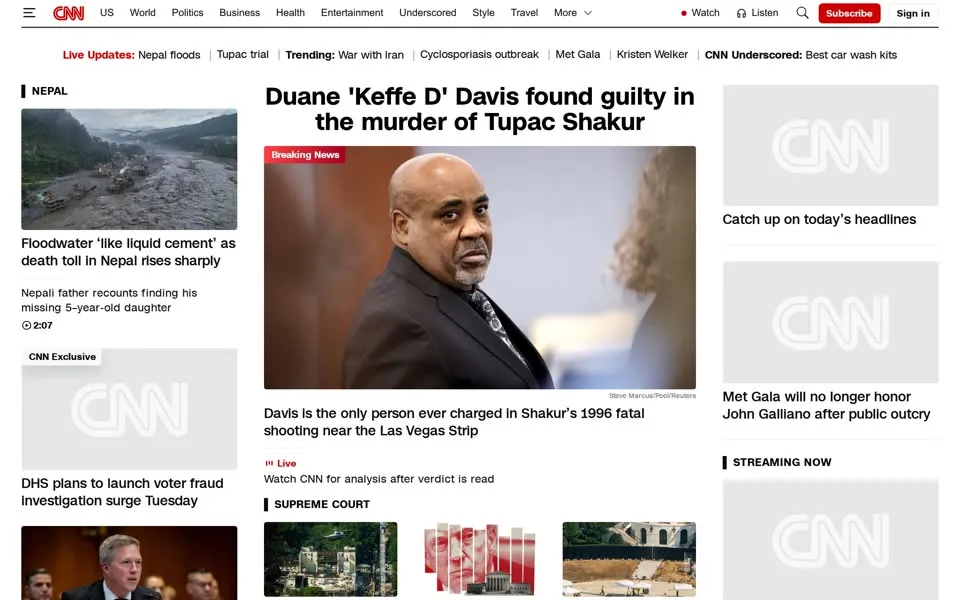Open Catch up on today's headlines
Image resolution: width=960 pixels, height=600 pixels.
click(x=819, y=220)
